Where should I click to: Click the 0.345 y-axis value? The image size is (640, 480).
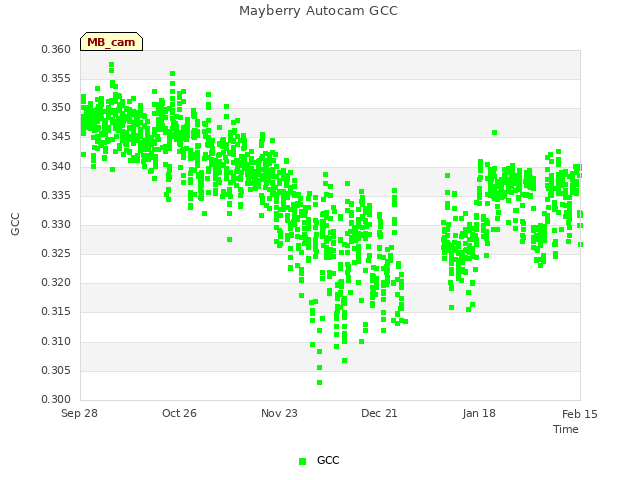(x=56, y=136)
